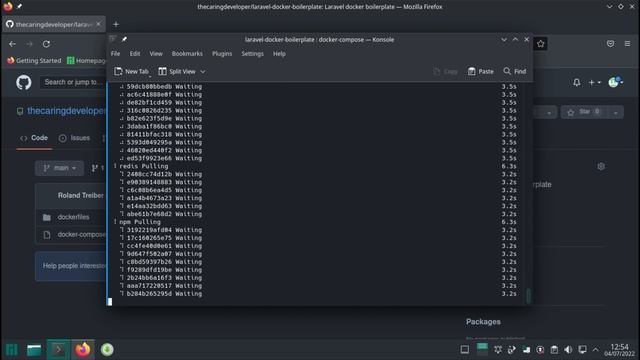Click the pin icon in the Konsole title bar
This screenshot has width=640, height=360.
pyautogui.click(x=124, y=39)
